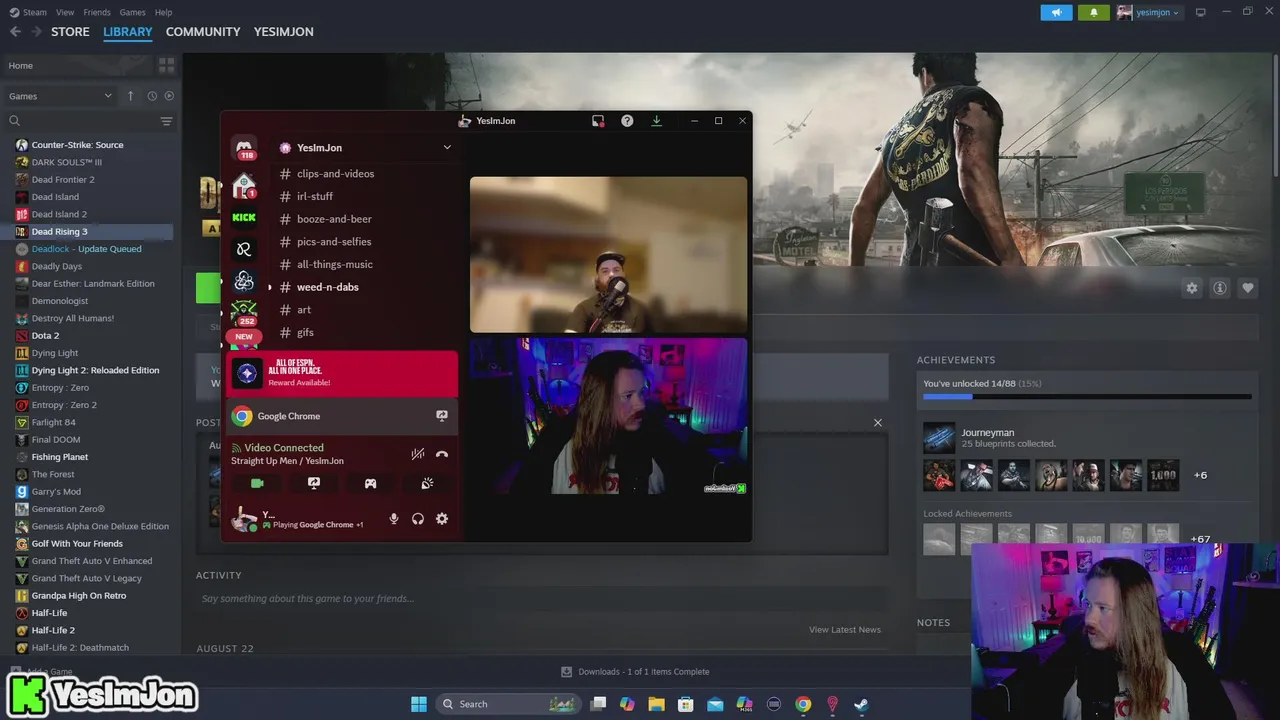Go to the Steam STORE tab
Image resolution: width=1280 pixels, height=720 pixels.
pyautogui.click(x=70, y=32)
